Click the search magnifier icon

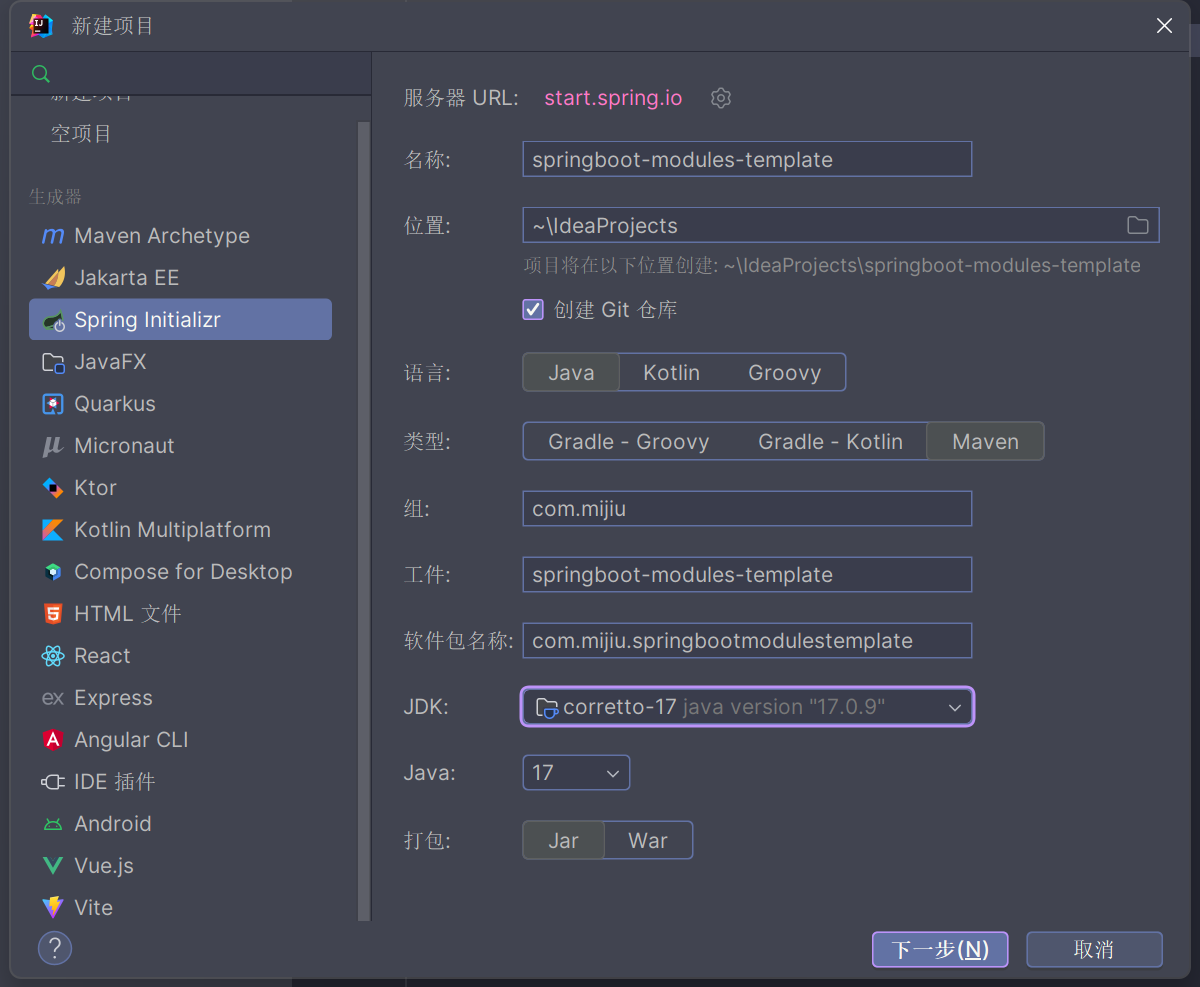coord(41,74)
